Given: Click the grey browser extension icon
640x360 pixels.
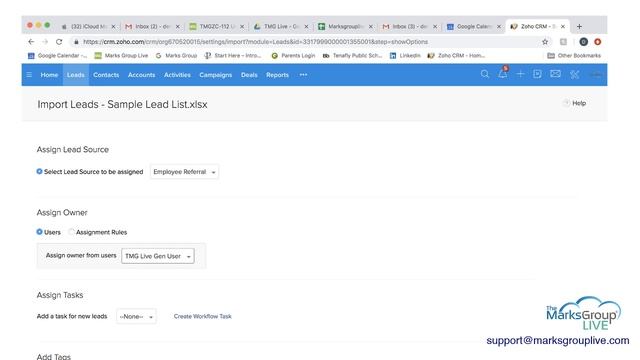Looking at the screenshot, I should pyautogui.click(x=563, y=42).
